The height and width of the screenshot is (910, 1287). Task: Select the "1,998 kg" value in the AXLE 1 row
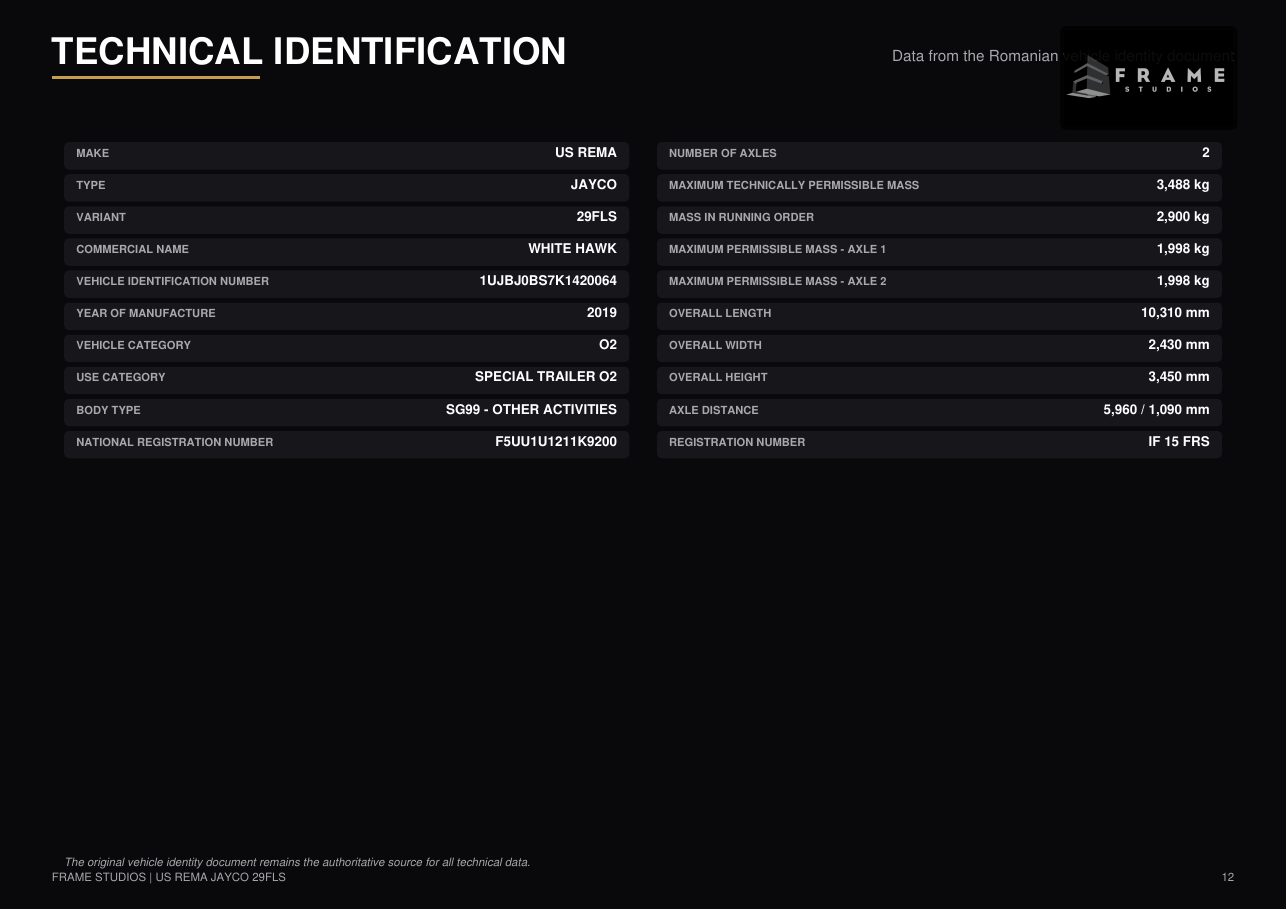(1183, 249)
